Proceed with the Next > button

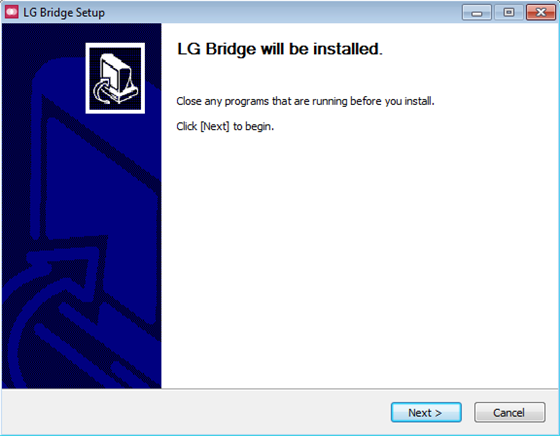click(x=426, y=412)
